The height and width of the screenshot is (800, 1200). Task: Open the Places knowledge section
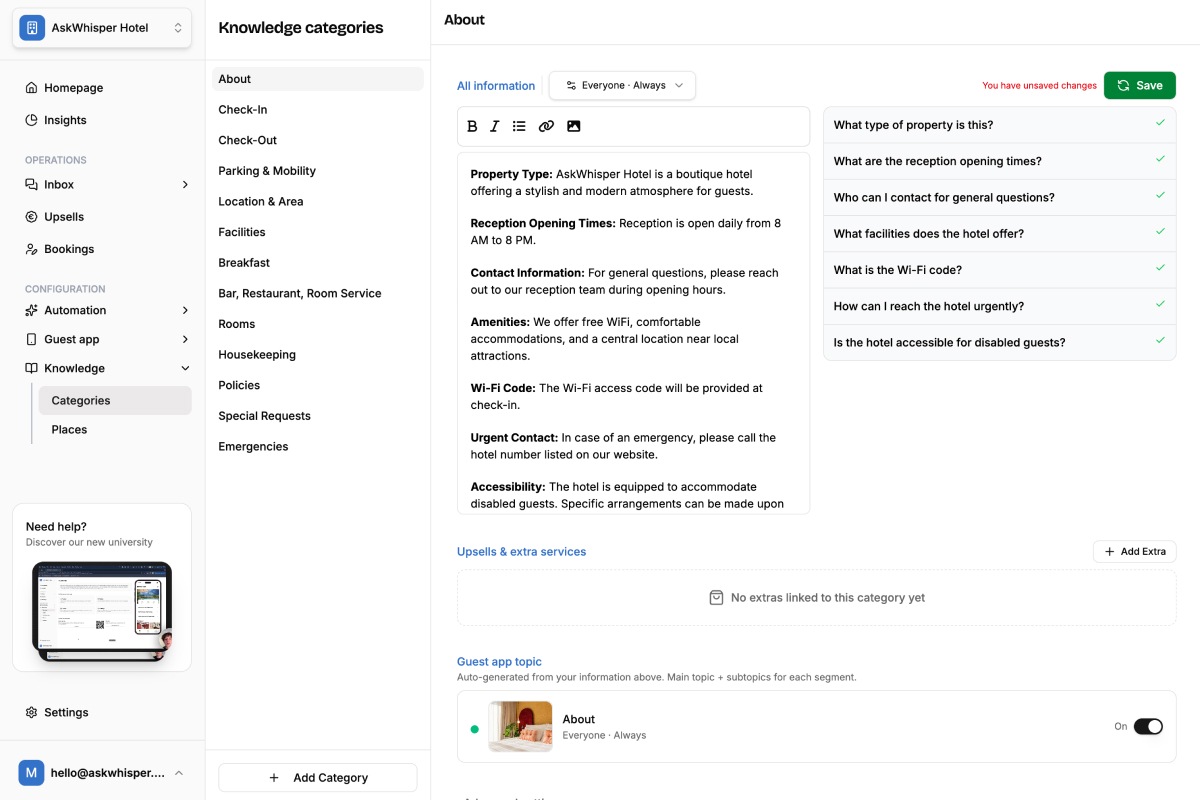(x=69, y=430)
